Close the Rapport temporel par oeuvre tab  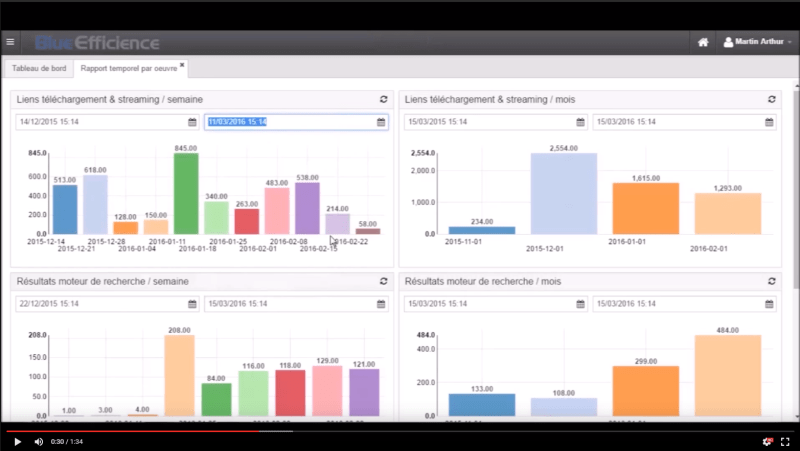click(x=182, y=65)
